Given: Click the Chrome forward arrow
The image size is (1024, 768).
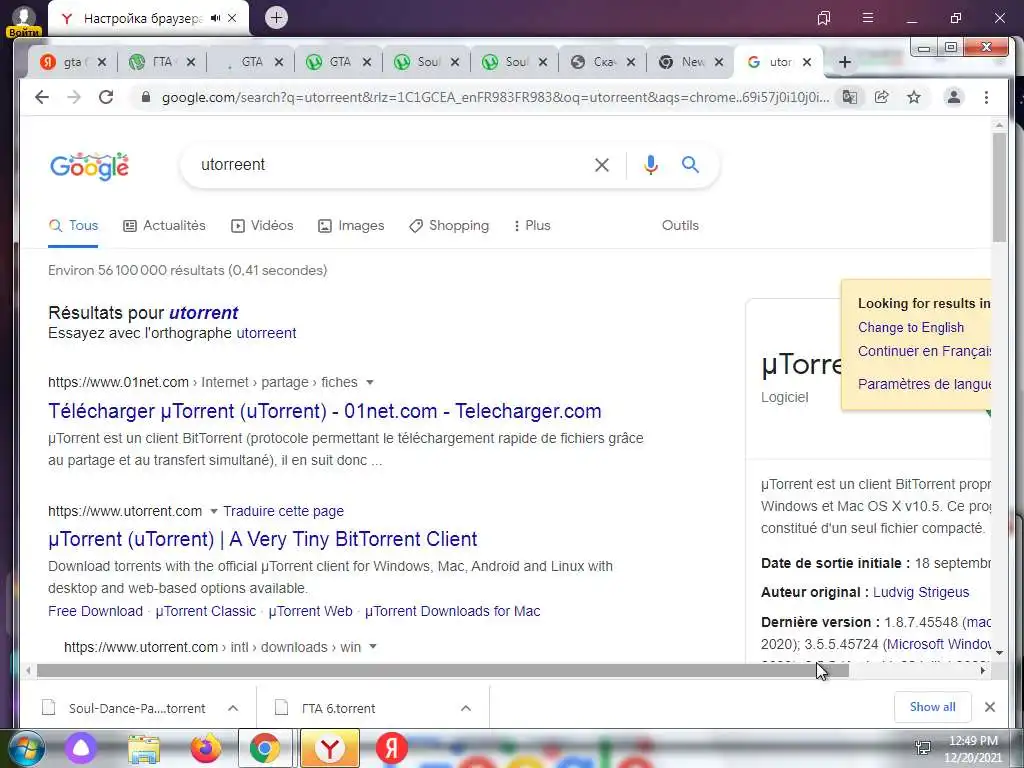Looking at the screenshot, I should pyautogui.click(x=74, y=97).
